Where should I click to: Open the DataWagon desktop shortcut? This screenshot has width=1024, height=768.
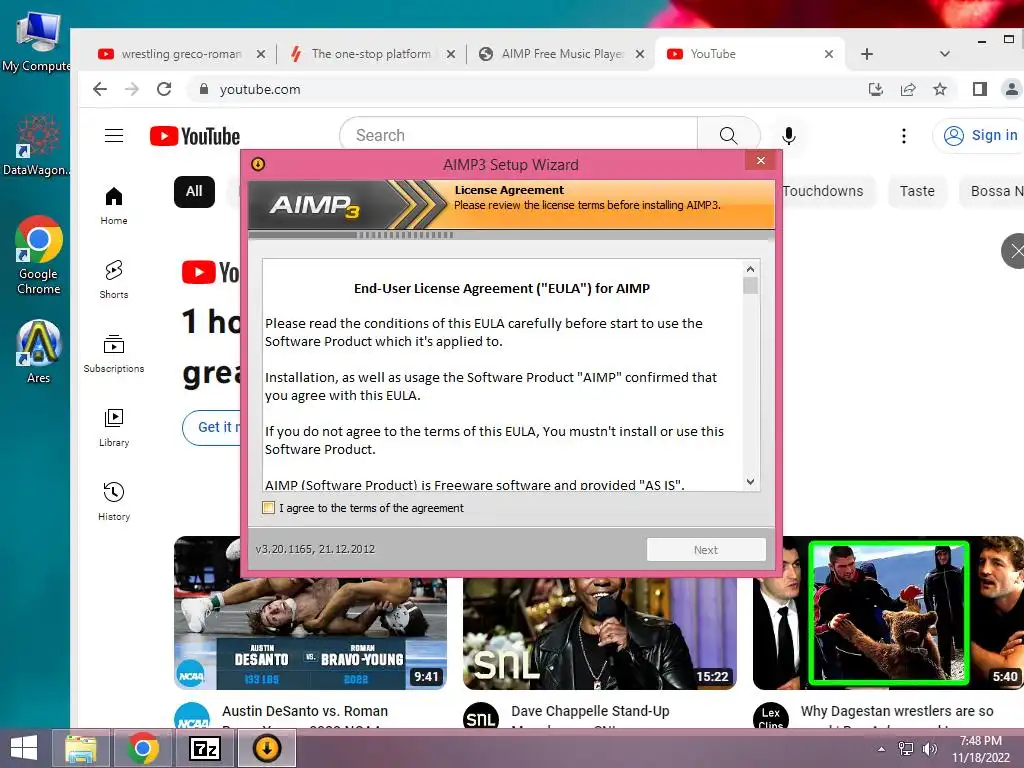(x=37, y=145)
